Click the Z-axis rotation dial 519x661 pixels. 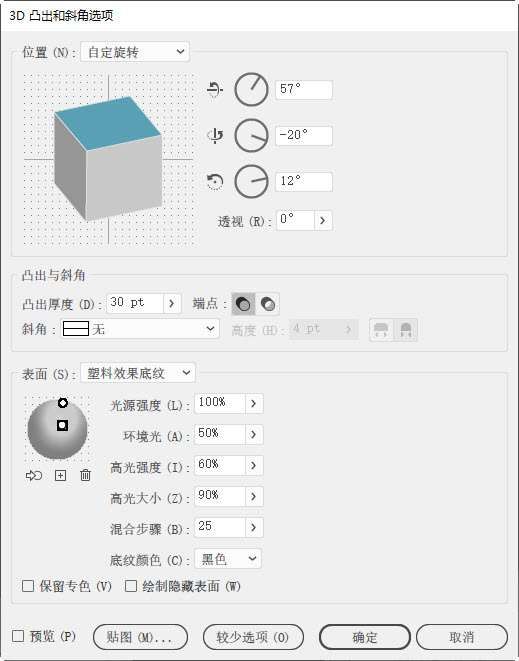point(251,182)
